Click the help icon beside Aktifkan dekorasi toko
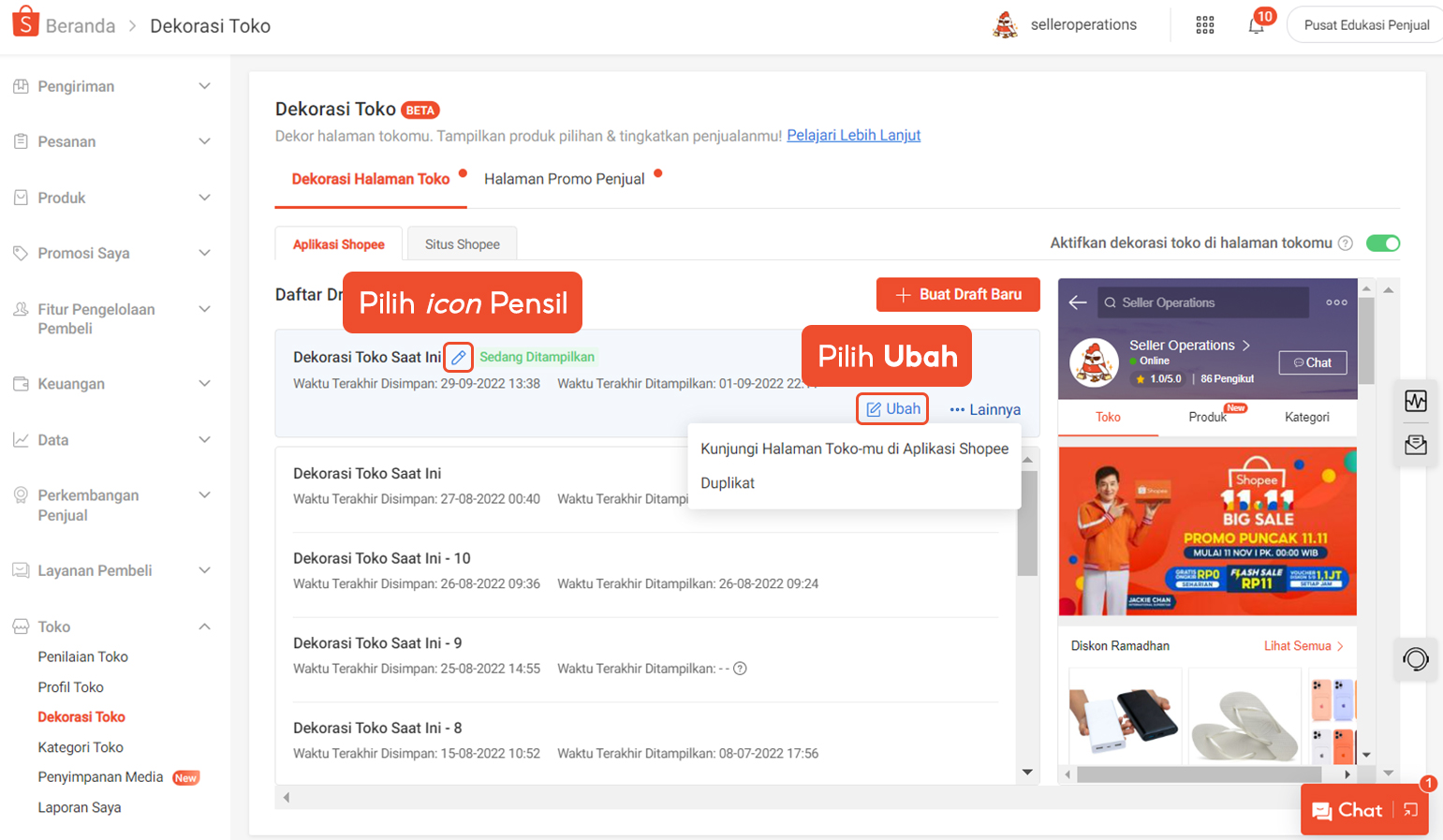 point(1346,243)
